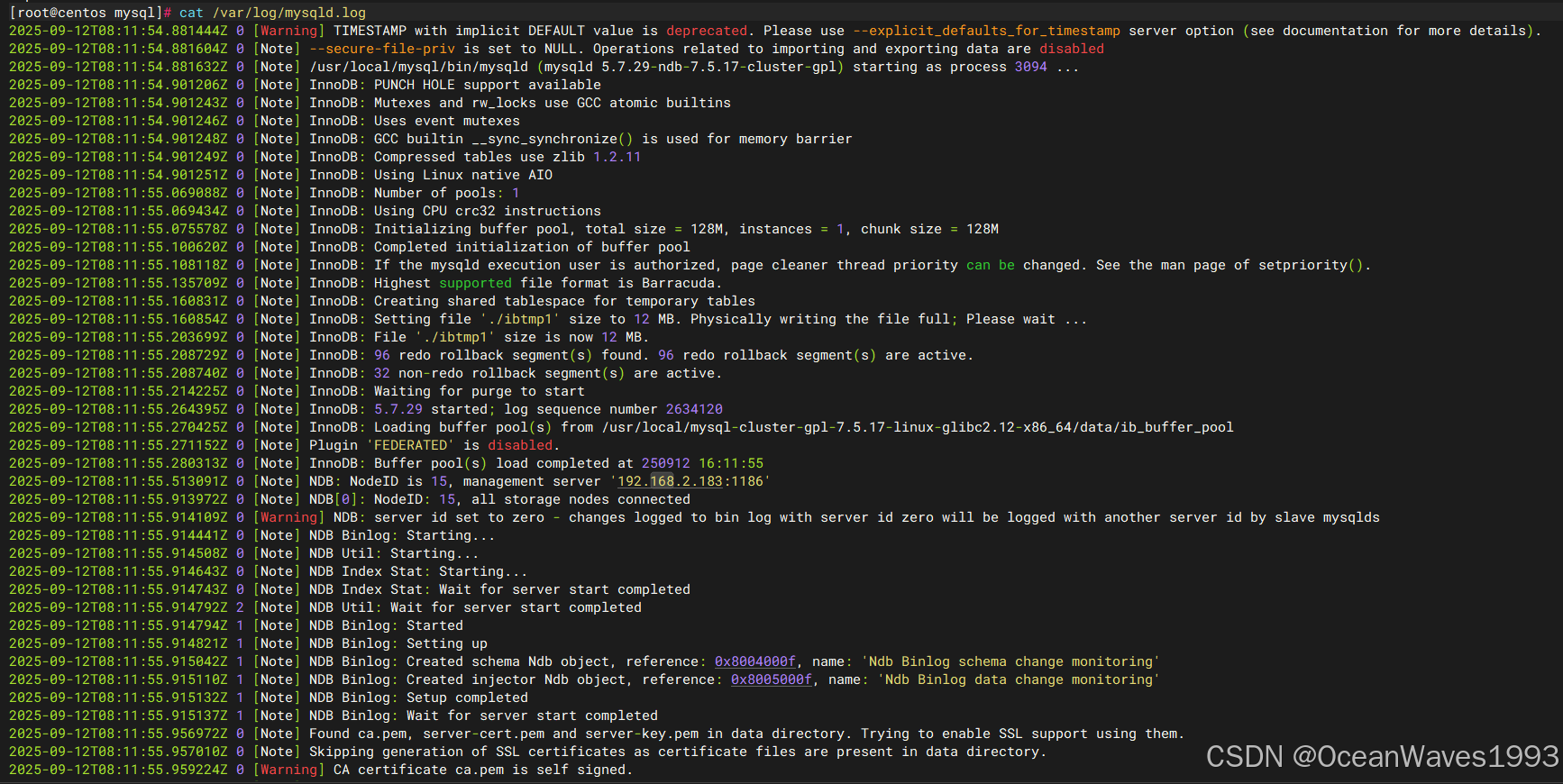Click 'NDB Binlog: Starting...' message
Image resolution: width=1563 pixels, height=784 pixels.
click(x=402, y=535)
